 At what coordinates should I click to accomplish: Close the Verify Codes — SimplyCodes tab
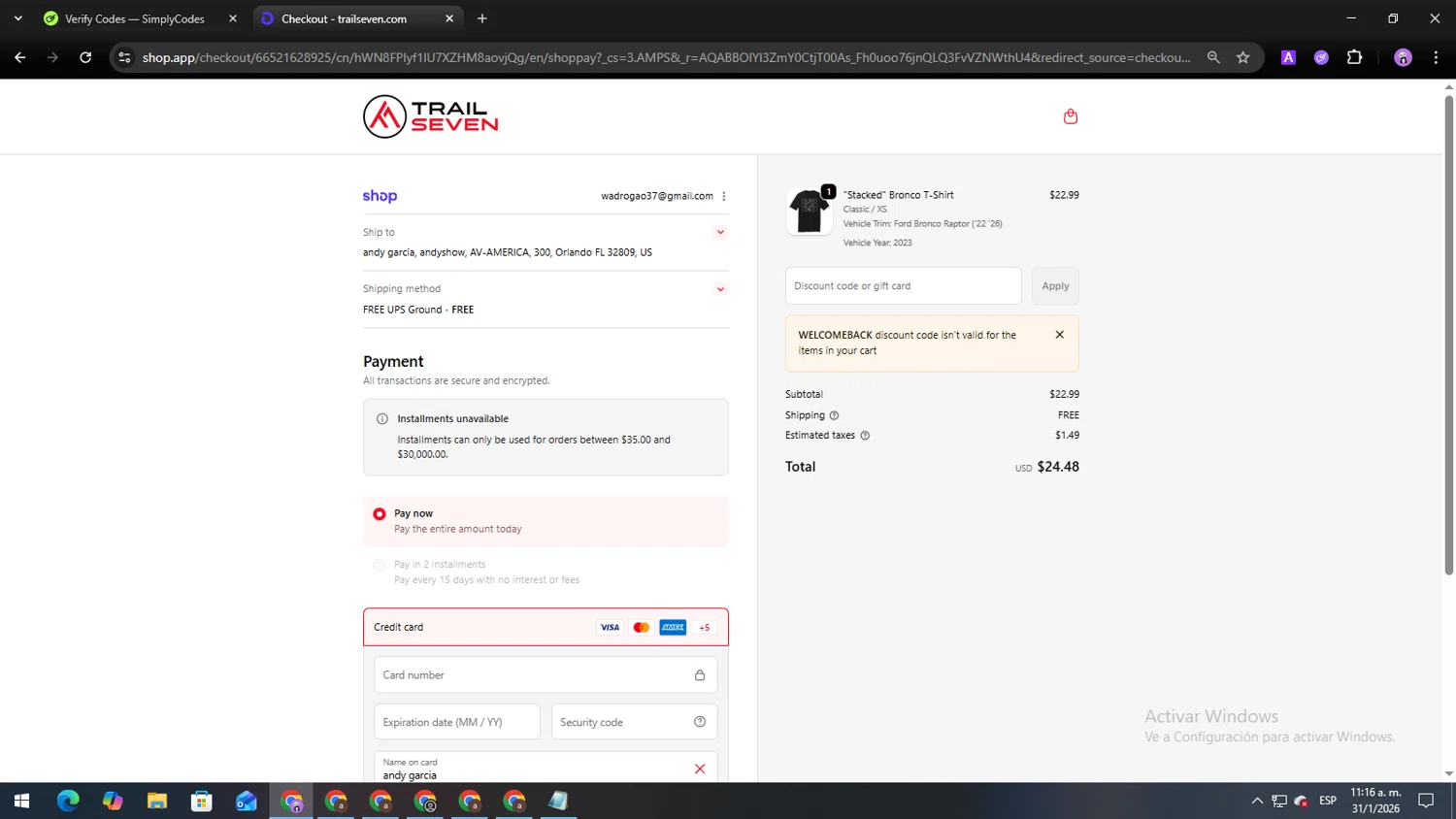[233, 18]
